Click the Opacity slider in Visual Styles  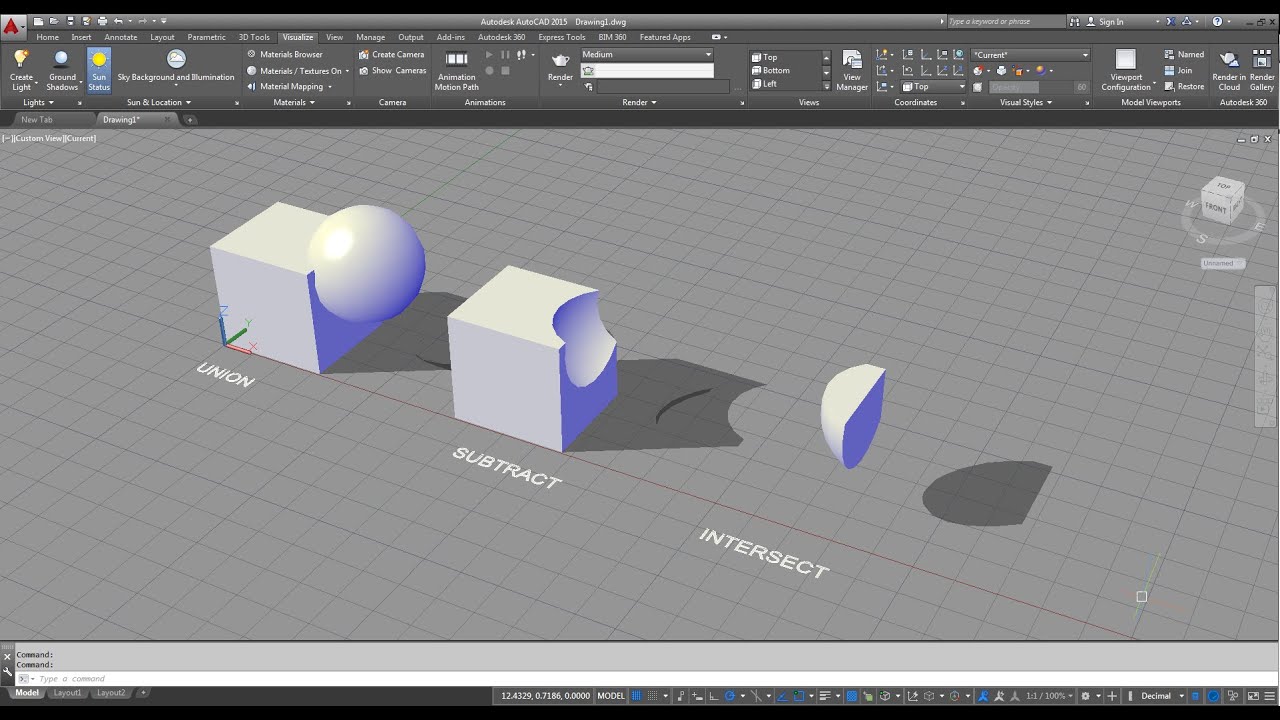coord(1038,88)
